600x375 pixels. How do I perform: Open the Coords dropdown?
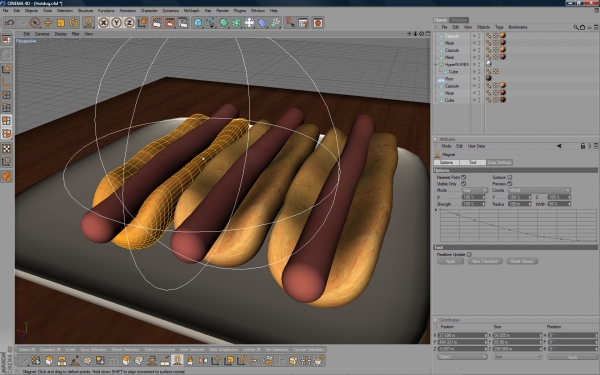tap(539, 191)
